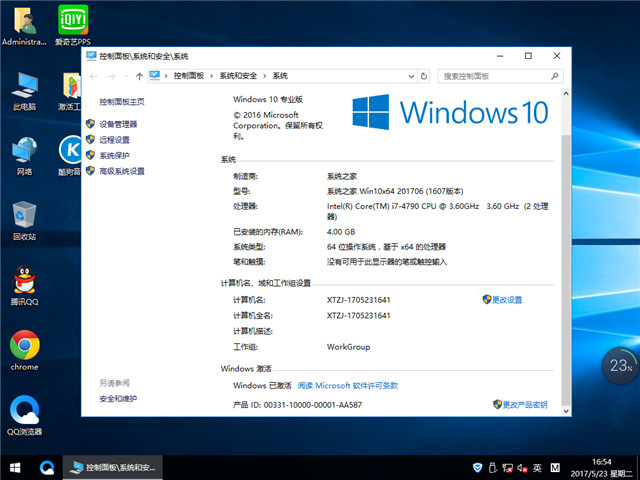Screen dimensions: 640x480
Task: Select 系统 in the address breadcrumb
Action: pyautogui.click(x=280, y=76)
